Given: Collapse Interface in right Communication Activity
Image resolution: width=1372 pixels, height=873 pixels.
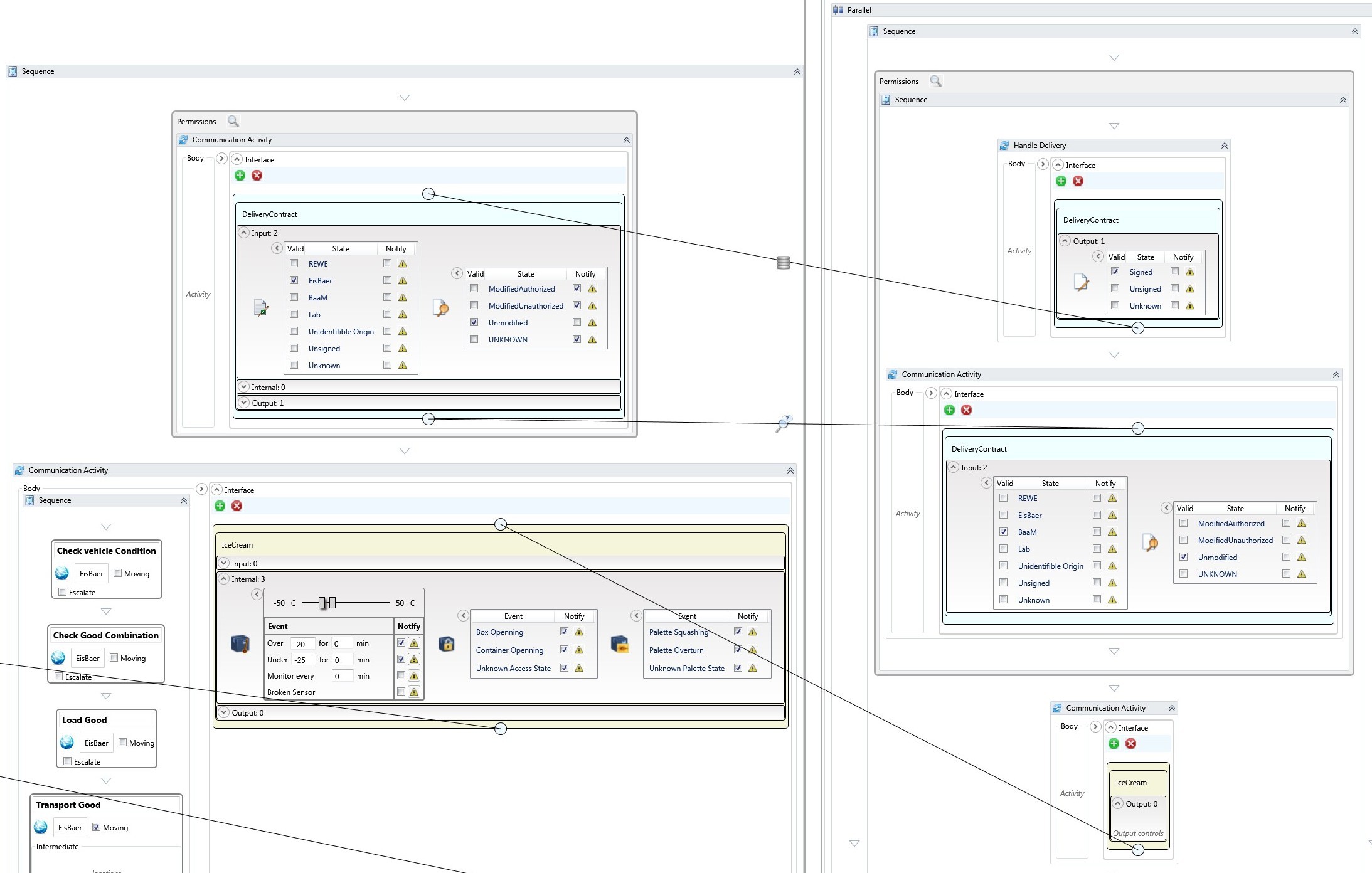Looking at the screenshot, I should coord(947,394).
